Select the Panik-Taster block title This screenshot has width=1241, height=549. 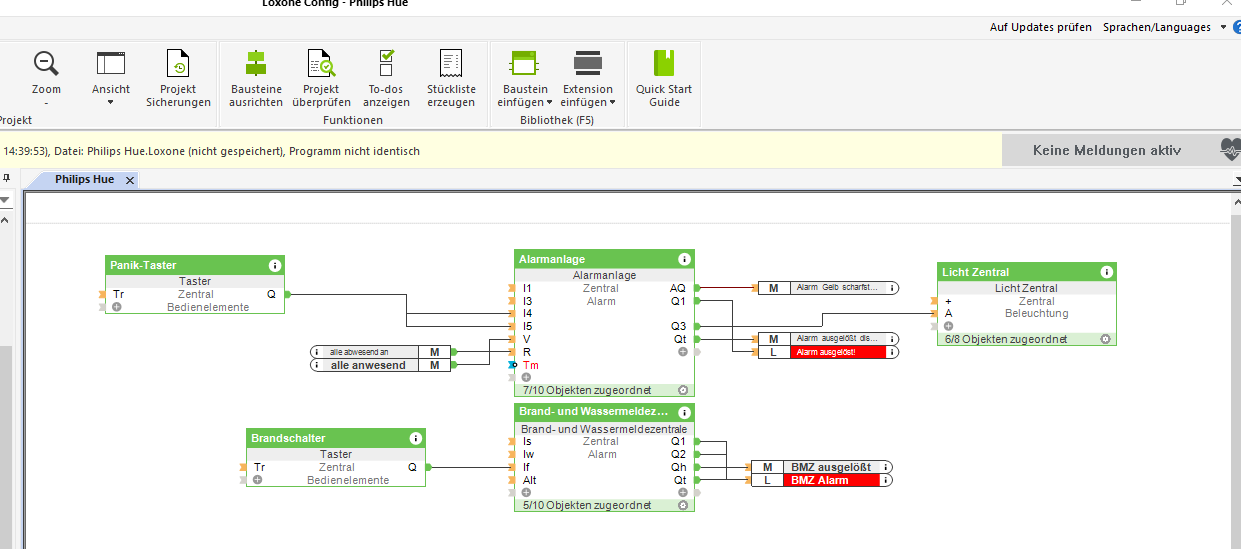click(x=143, y=265)
